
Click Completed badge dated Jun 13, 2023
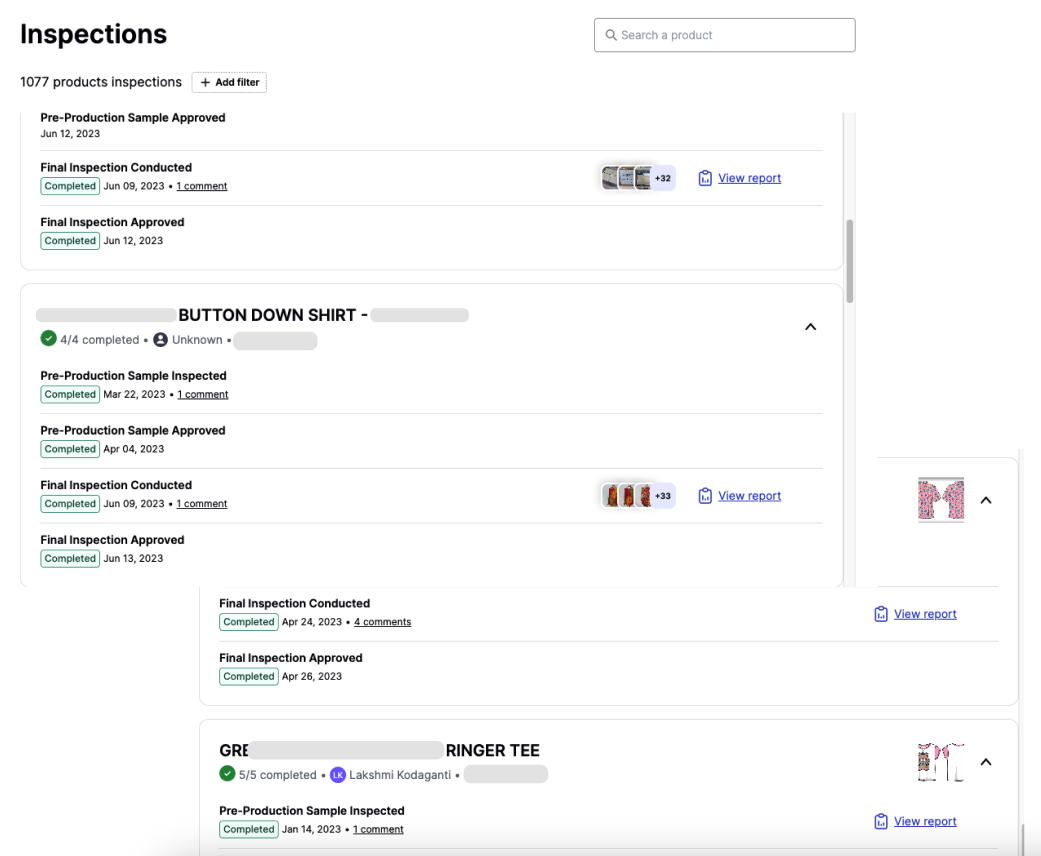70,558
